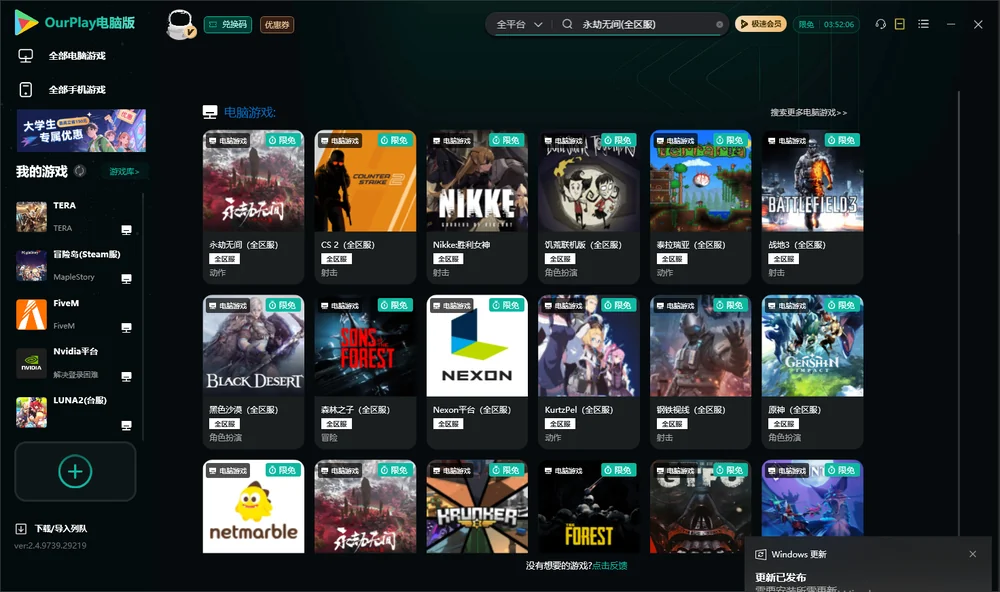
Task: Open the 泰拉瑞亚 game card
Action: pos(700,207)
